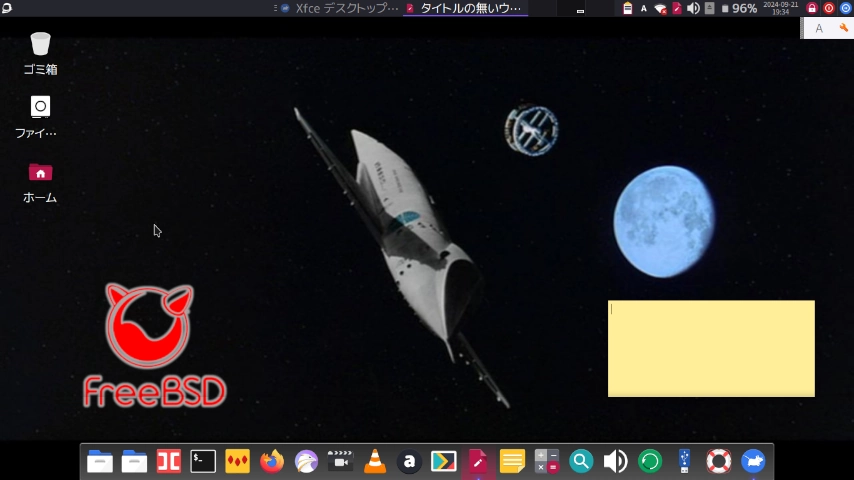The width and height of the screenshot is (854, 480).
Task: Open the battery indicator showing 96%
Action: (x=739, y=8)
